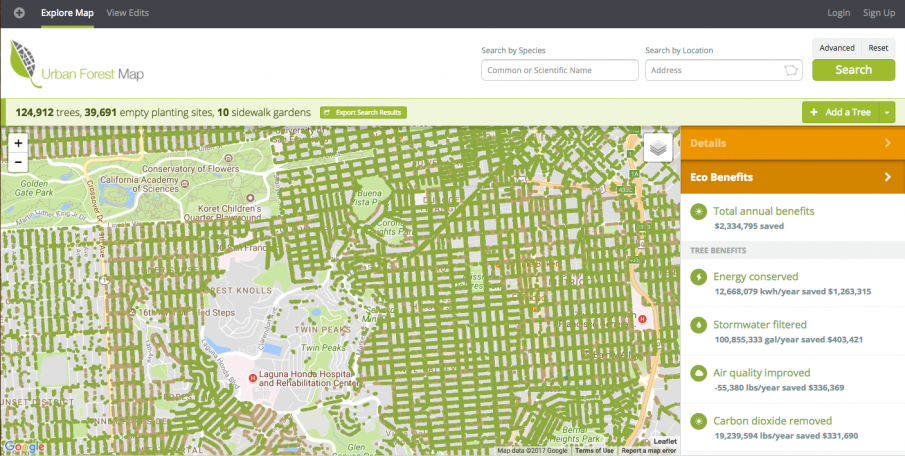
Task: Click the '$2,334,795 saved' value
Action: pos(749,226)
